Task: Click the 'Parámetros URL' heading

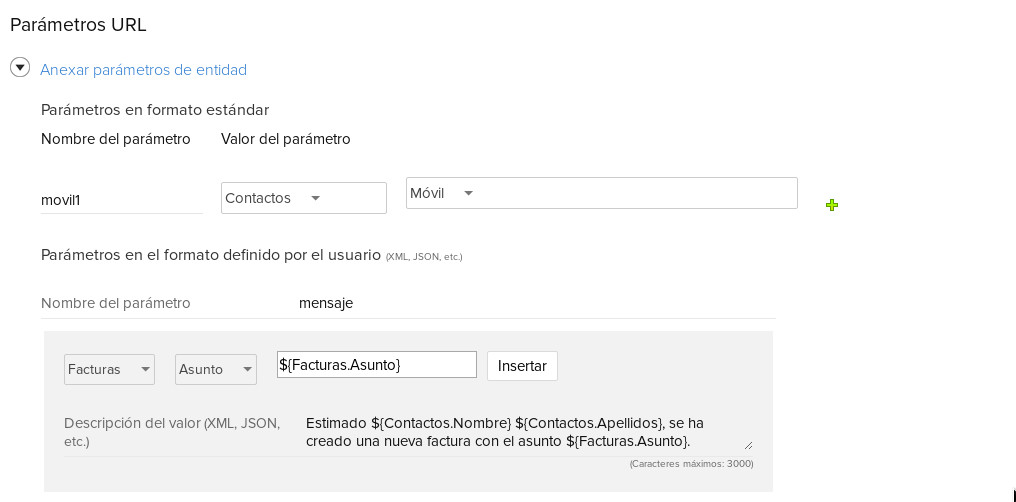Action: tap(78, 25)
